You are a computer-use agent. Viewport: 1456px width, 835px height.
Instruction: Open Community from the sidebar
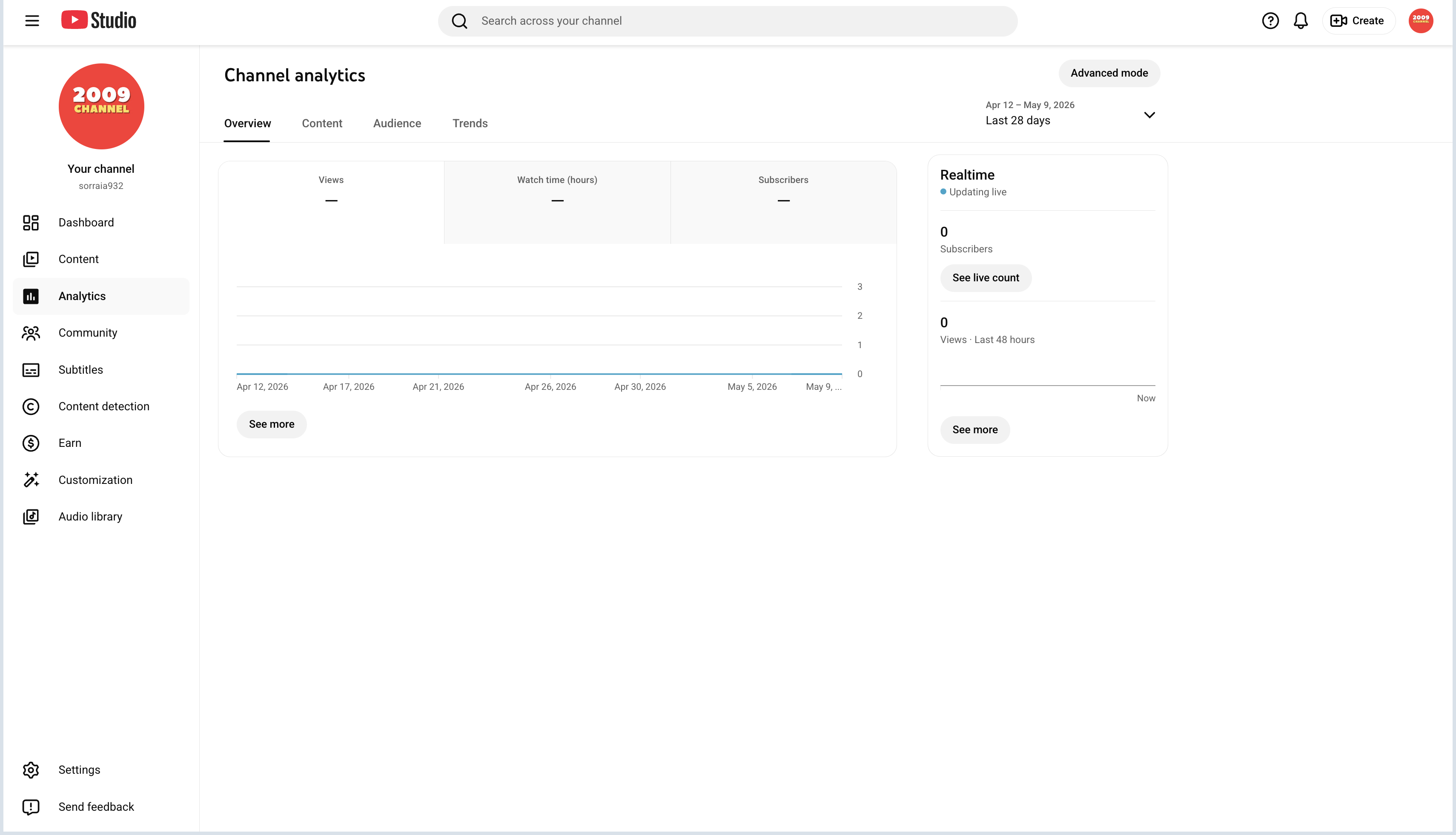[101, 333]
